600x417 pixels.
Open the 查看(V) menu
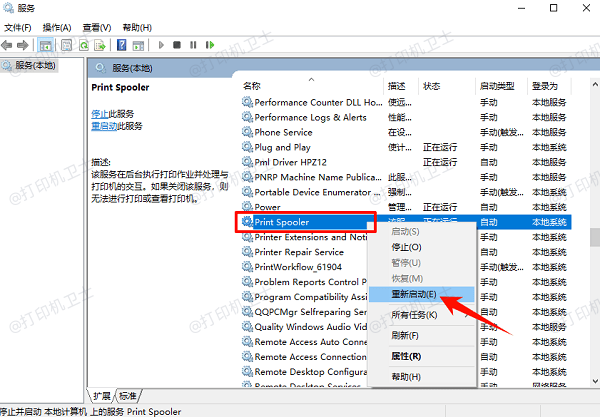click(x=97, y=27)
